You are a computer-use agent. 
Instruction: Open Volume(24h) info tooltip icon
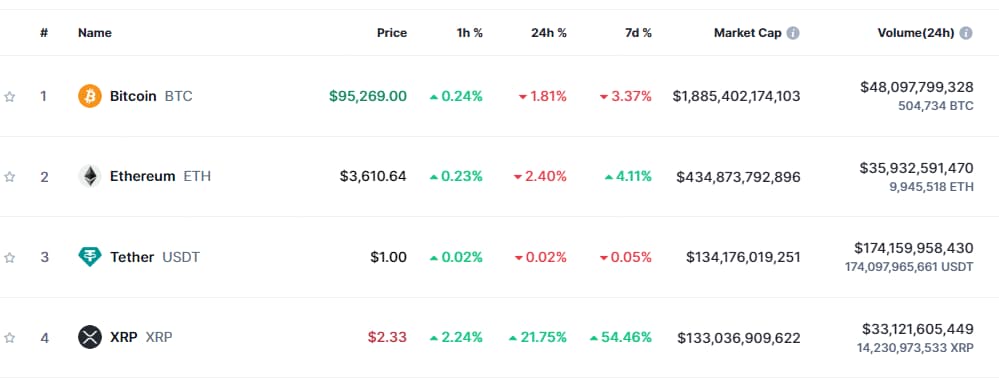tap(966, 33)
